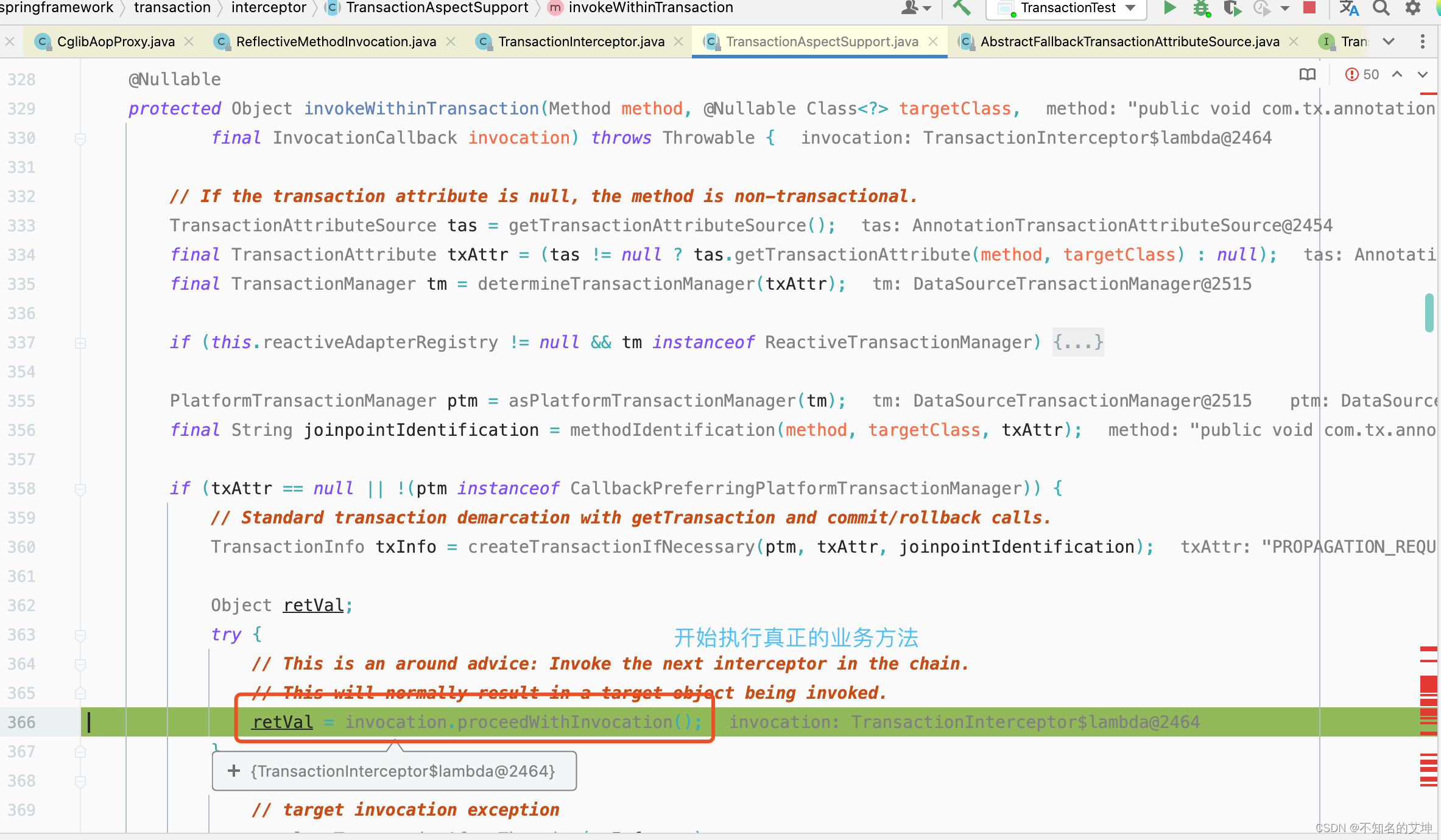The image size is (1441, 840).
Task: Toggle reader mode book icon
Action: click(1307, 75)
